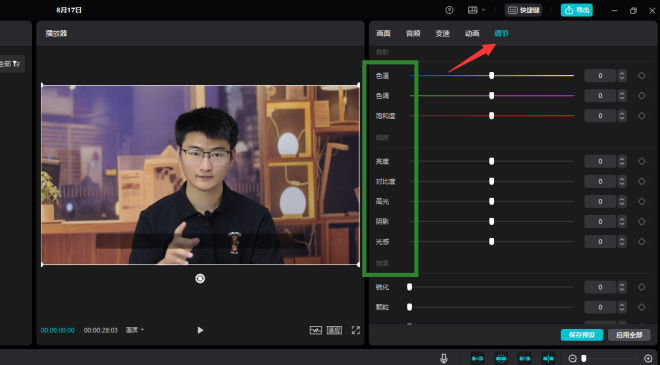This screenshot has width=660, height=365.
Task: Enter fullscreen preview mode
Action: point(356,330)
